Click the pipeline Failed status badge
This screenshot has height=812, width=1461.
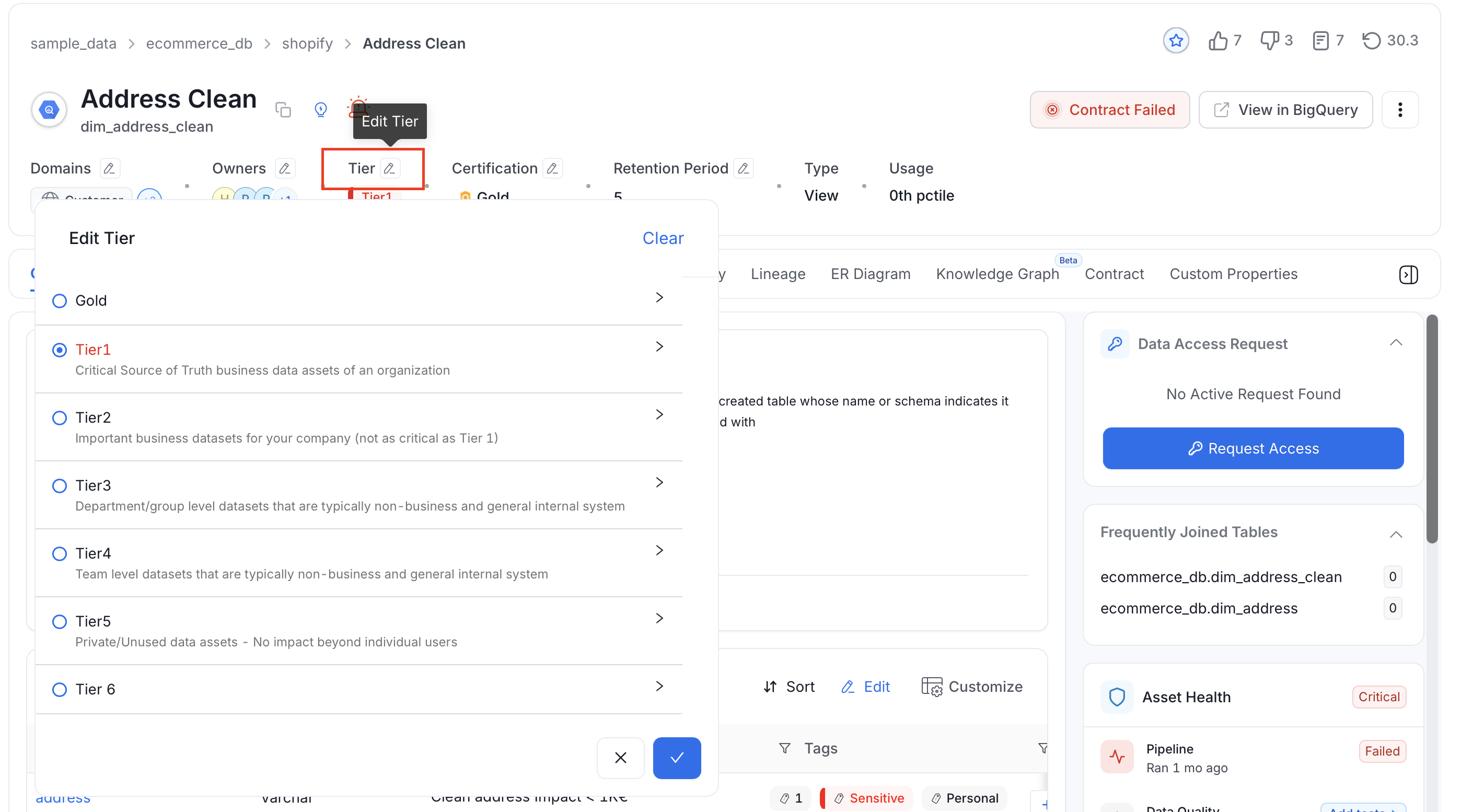click(x=1382, y=752)
